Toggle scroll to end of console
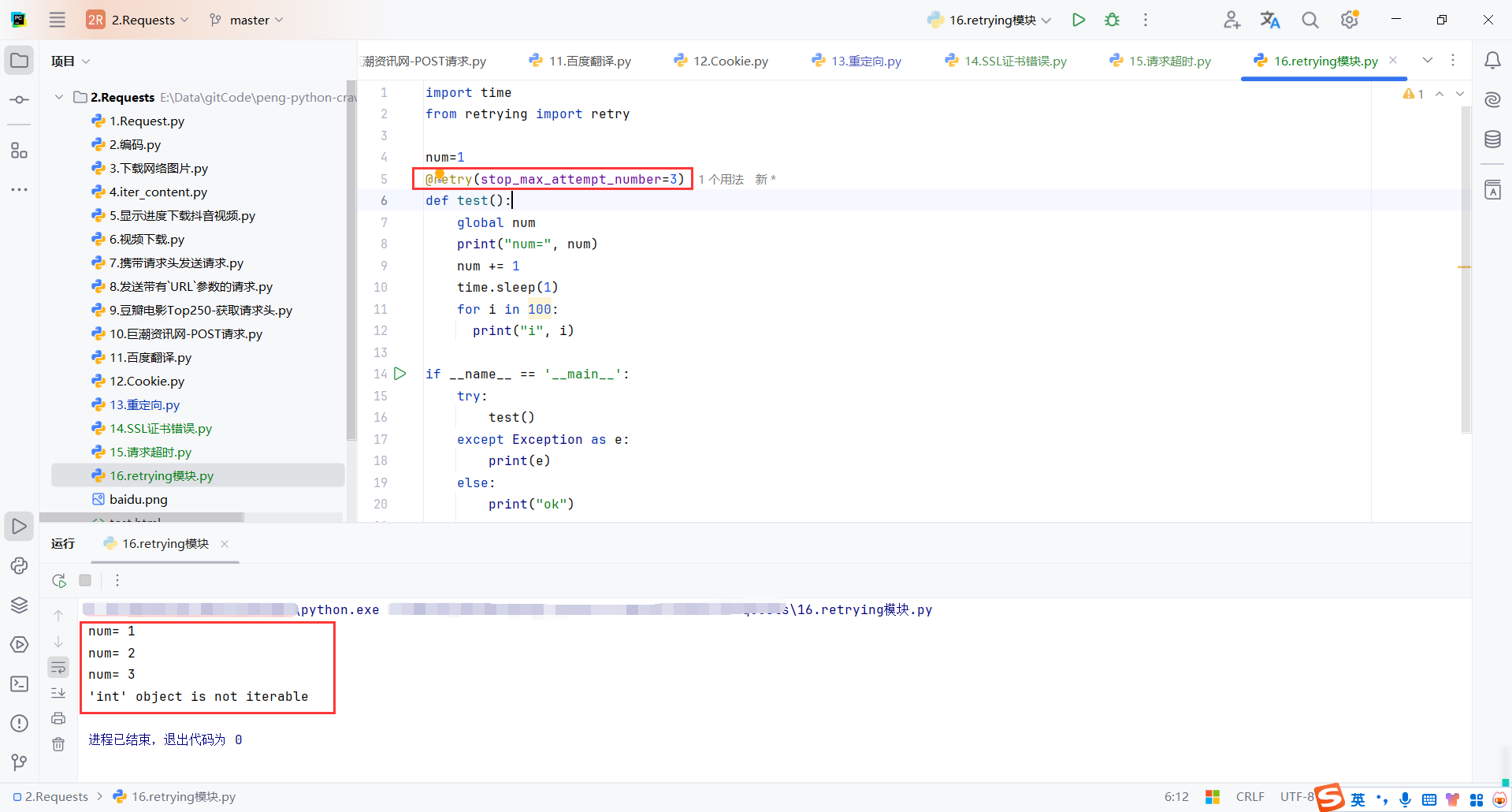The image size is (1512, 812). coord(58,693)
